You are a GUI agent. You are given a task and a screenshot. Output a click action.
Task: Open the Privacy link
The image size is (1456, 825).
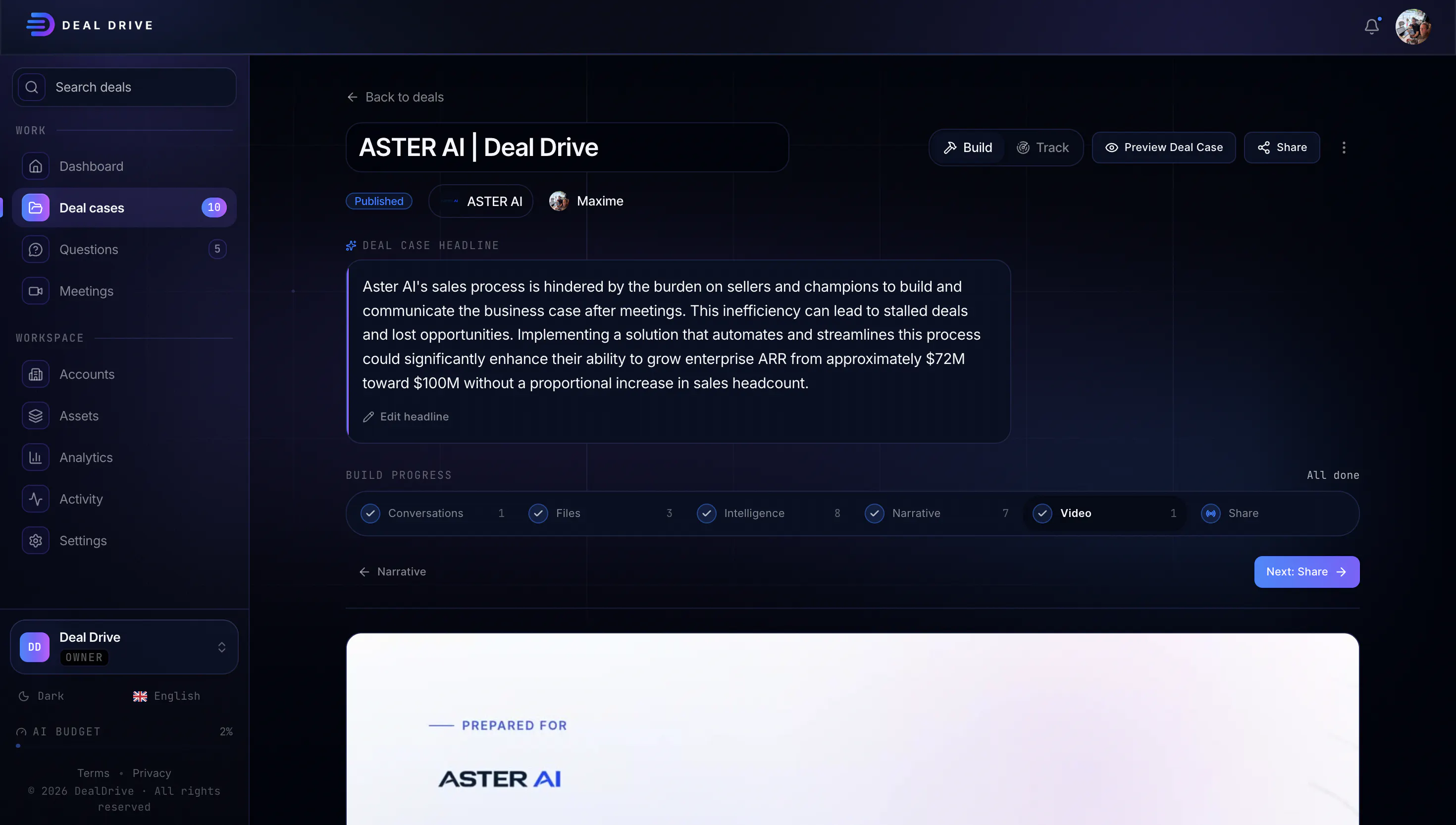152,773
